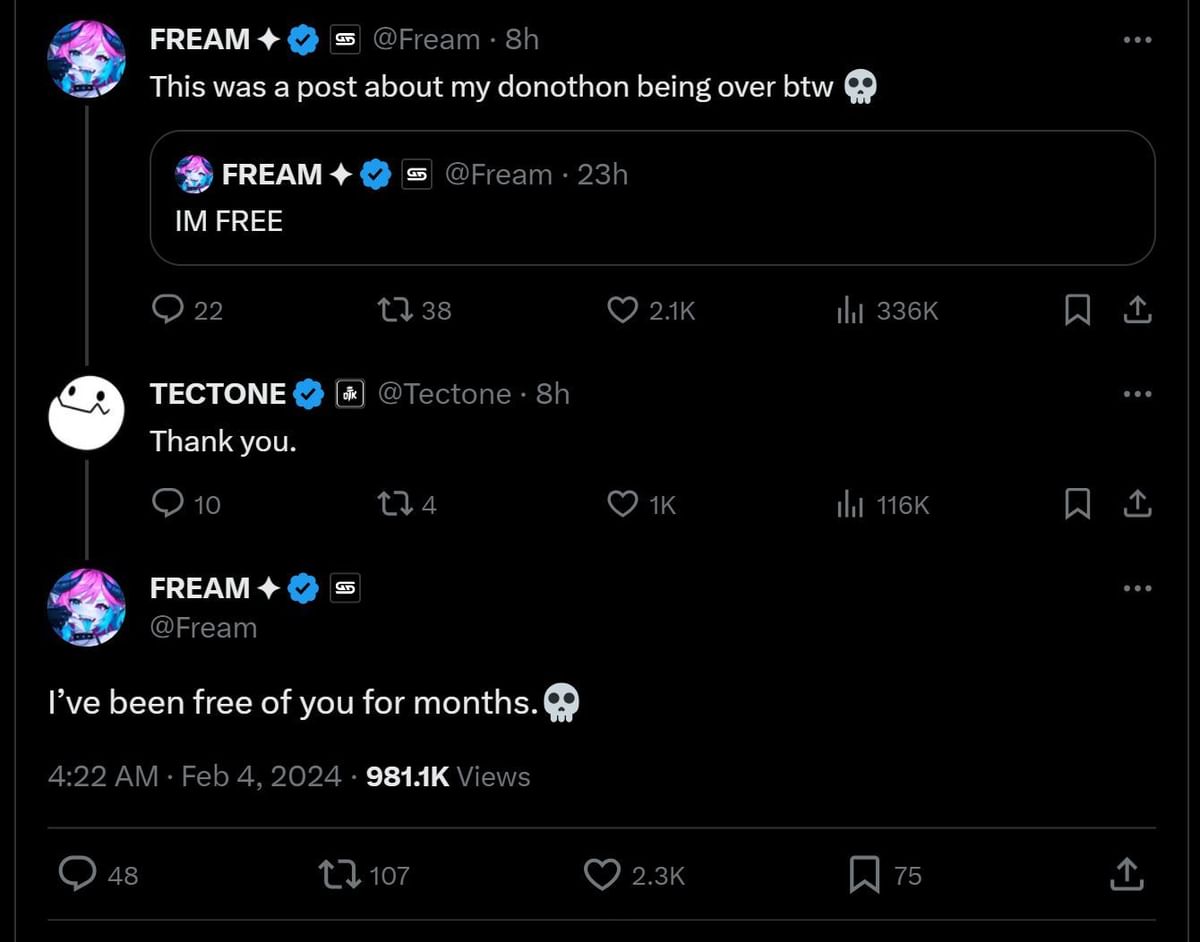Like the main post with 2.3K likes

[x=602, y=875]
